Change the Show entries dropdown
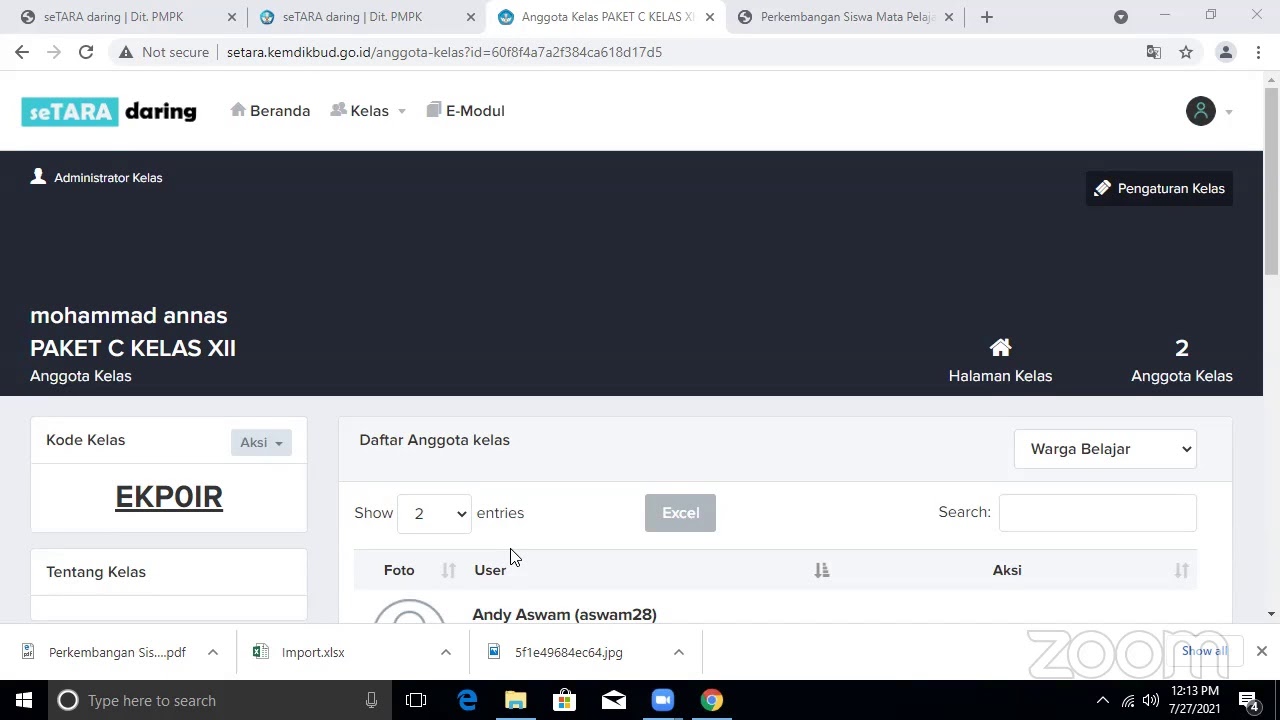This screenshot has height=720, width=1280. coord(434,513)
